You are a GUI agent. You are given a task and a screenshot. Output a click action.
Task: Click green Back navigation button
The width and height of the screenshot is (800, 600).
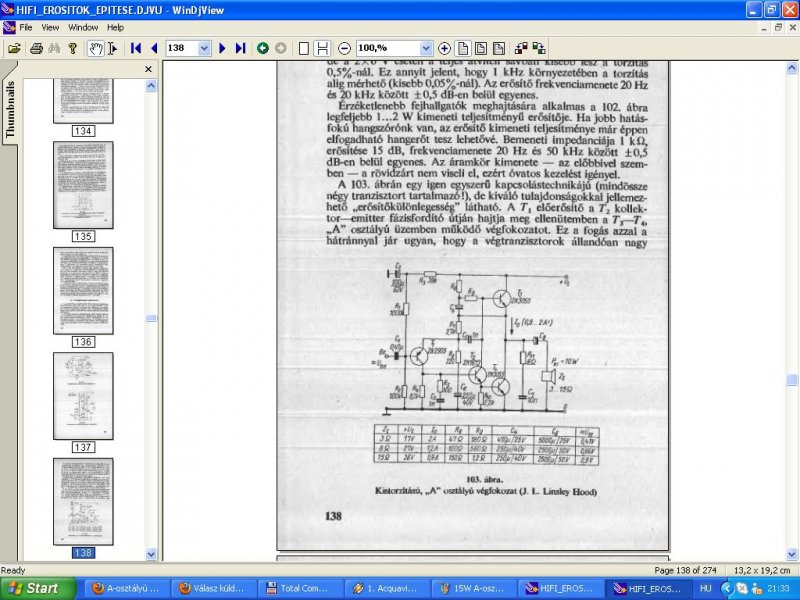pos(263,48)
